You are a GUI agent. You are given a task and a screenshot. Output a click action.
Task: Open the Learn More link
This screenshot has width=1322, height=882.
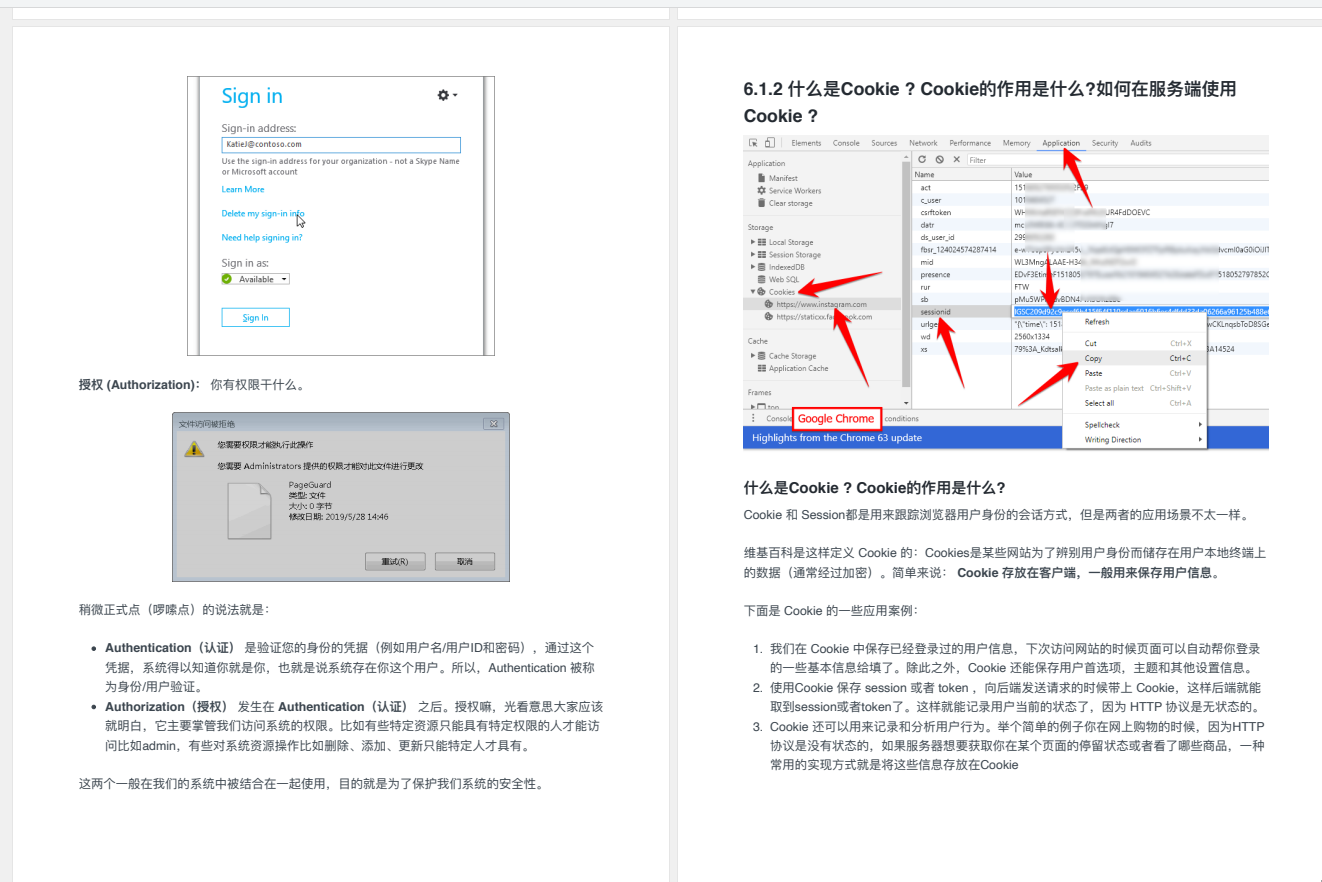[243, 189]
